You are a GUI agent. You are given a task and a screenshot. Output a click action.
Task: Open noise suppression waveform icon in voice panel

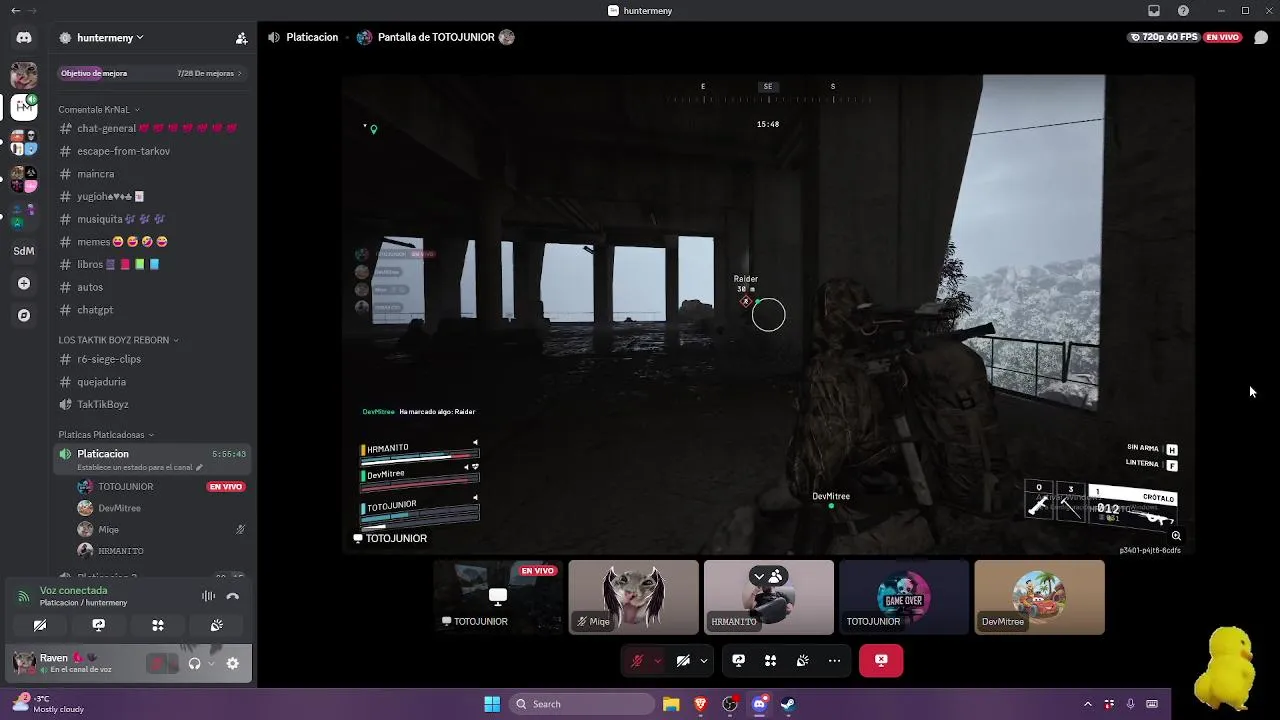208,596
